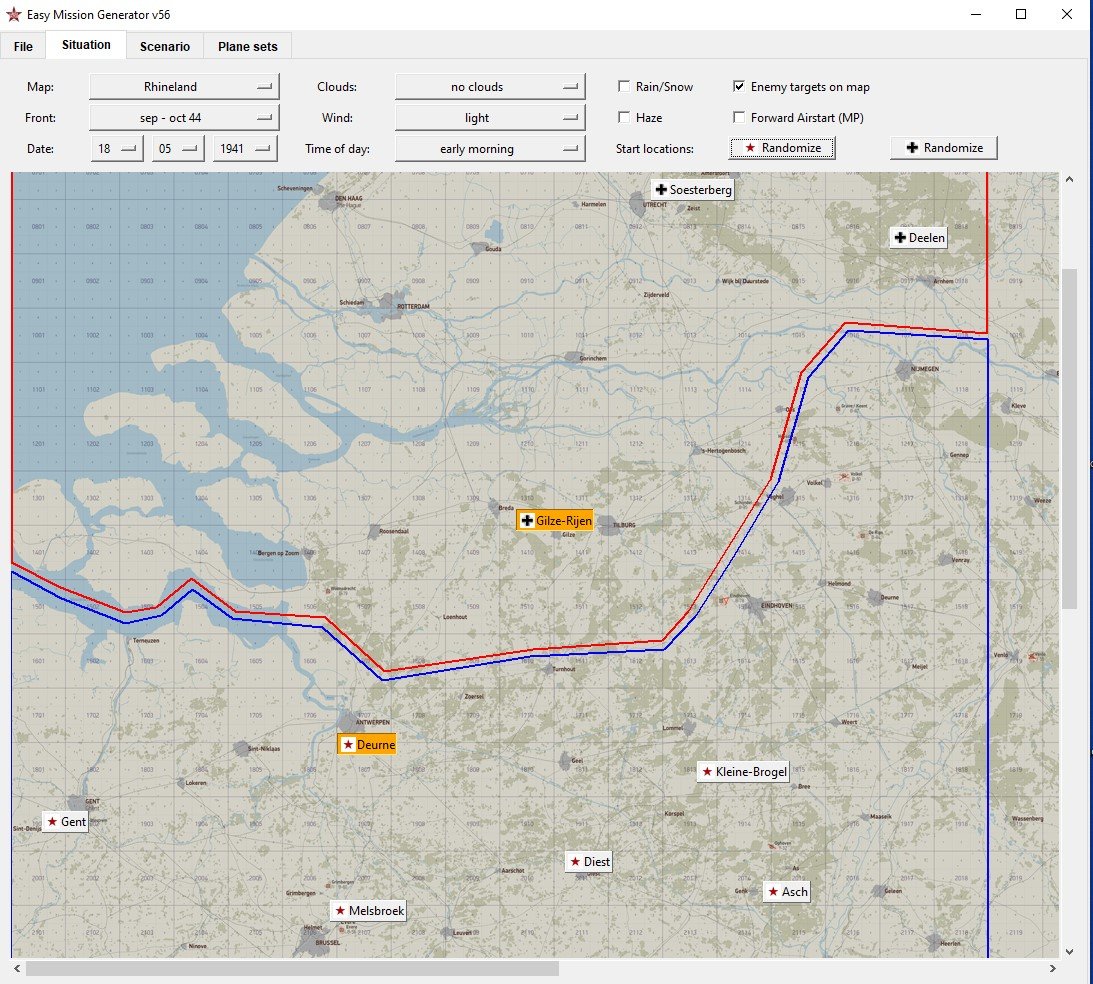Uncheck Enemy targets on map
Screen dimensions: 1093x984
(x=739, y=86)
